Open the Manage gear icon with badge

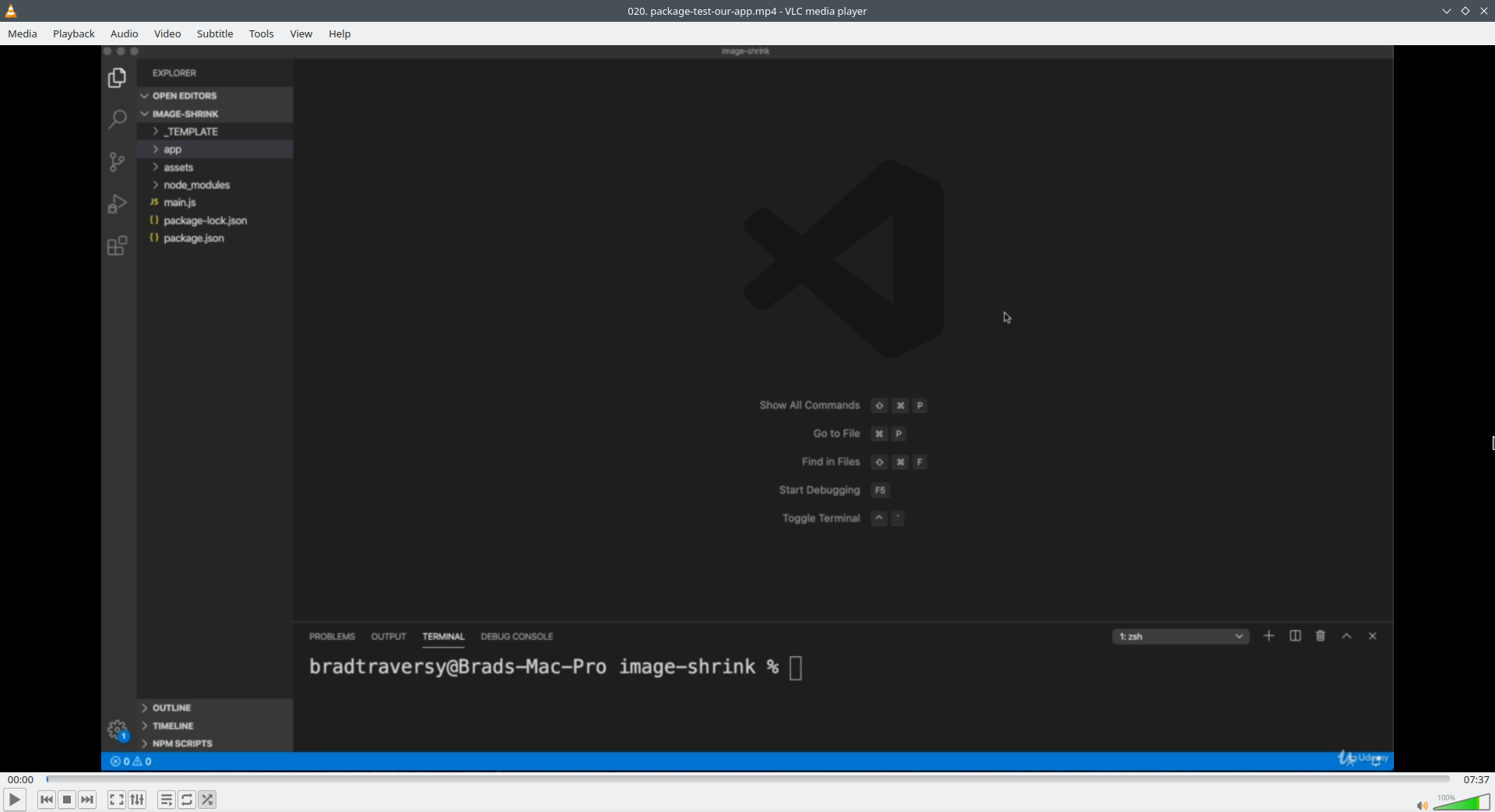117,730
